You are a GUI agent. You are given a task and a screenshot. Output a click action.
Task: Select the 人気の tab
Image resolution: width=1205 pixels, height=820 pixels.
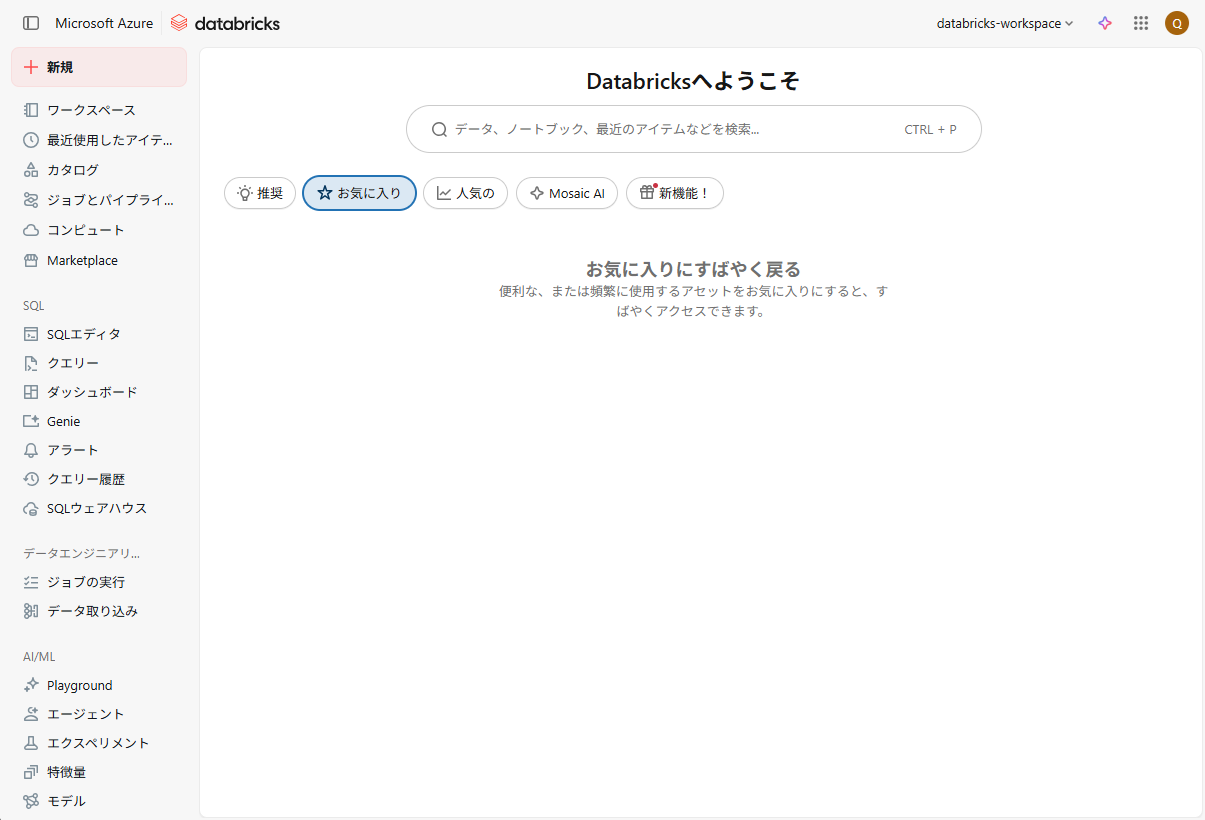coord(465,193)
